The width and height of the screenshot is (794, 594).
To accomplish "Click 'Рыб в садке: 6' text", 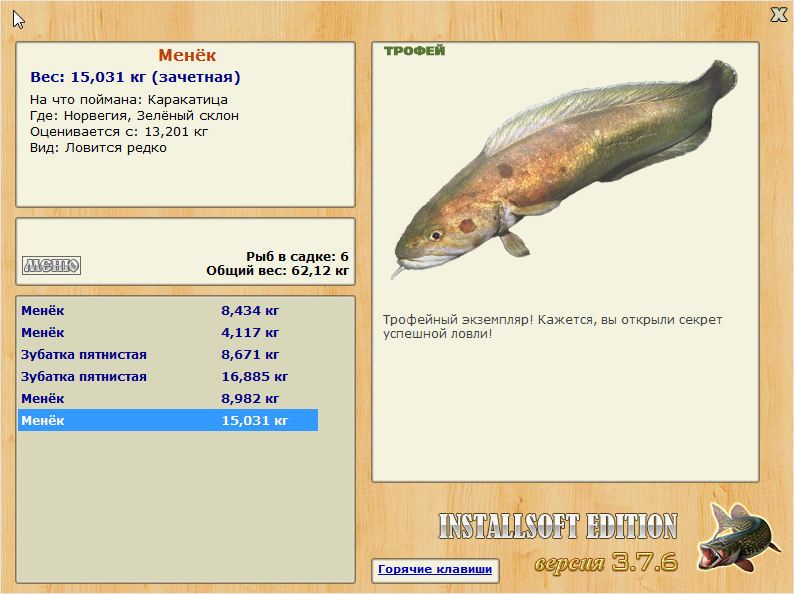I will [297, 257].
